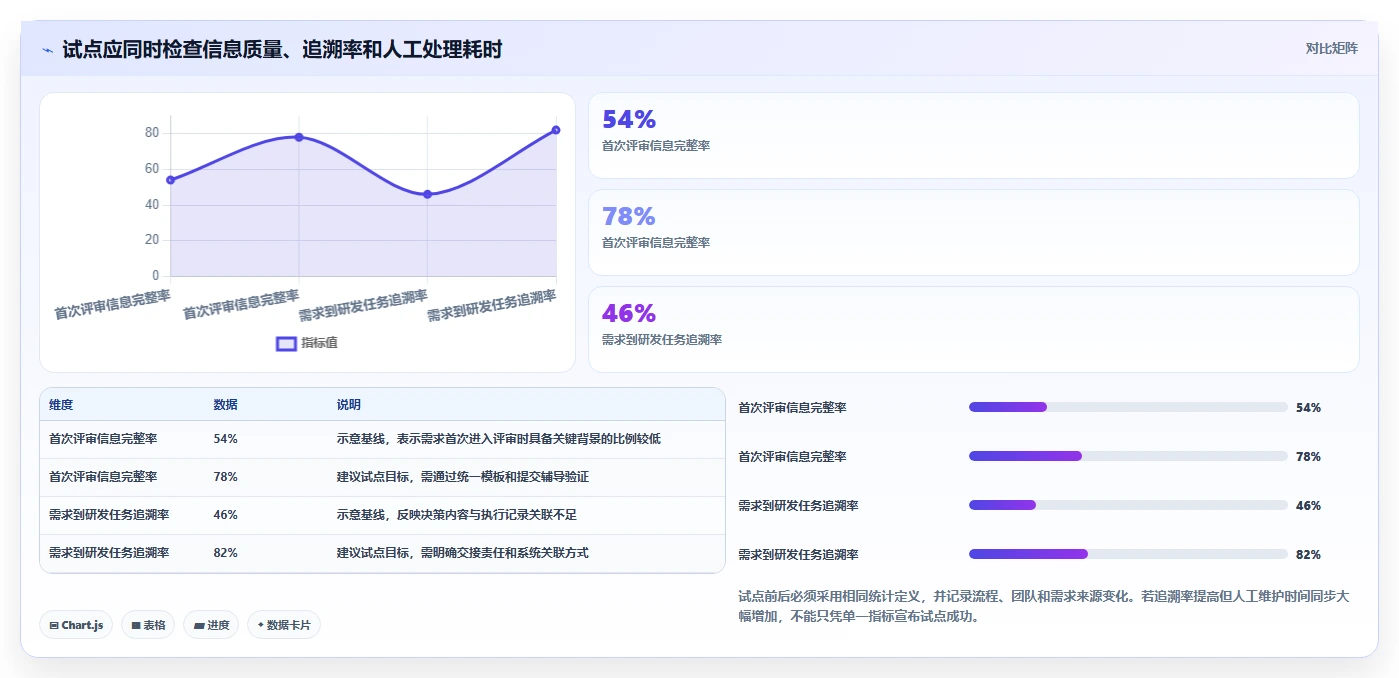The width and height of the screenshot is (1399, 678).
Task: Click the 数据 column header in the table
Action: (x=225, y=405)
